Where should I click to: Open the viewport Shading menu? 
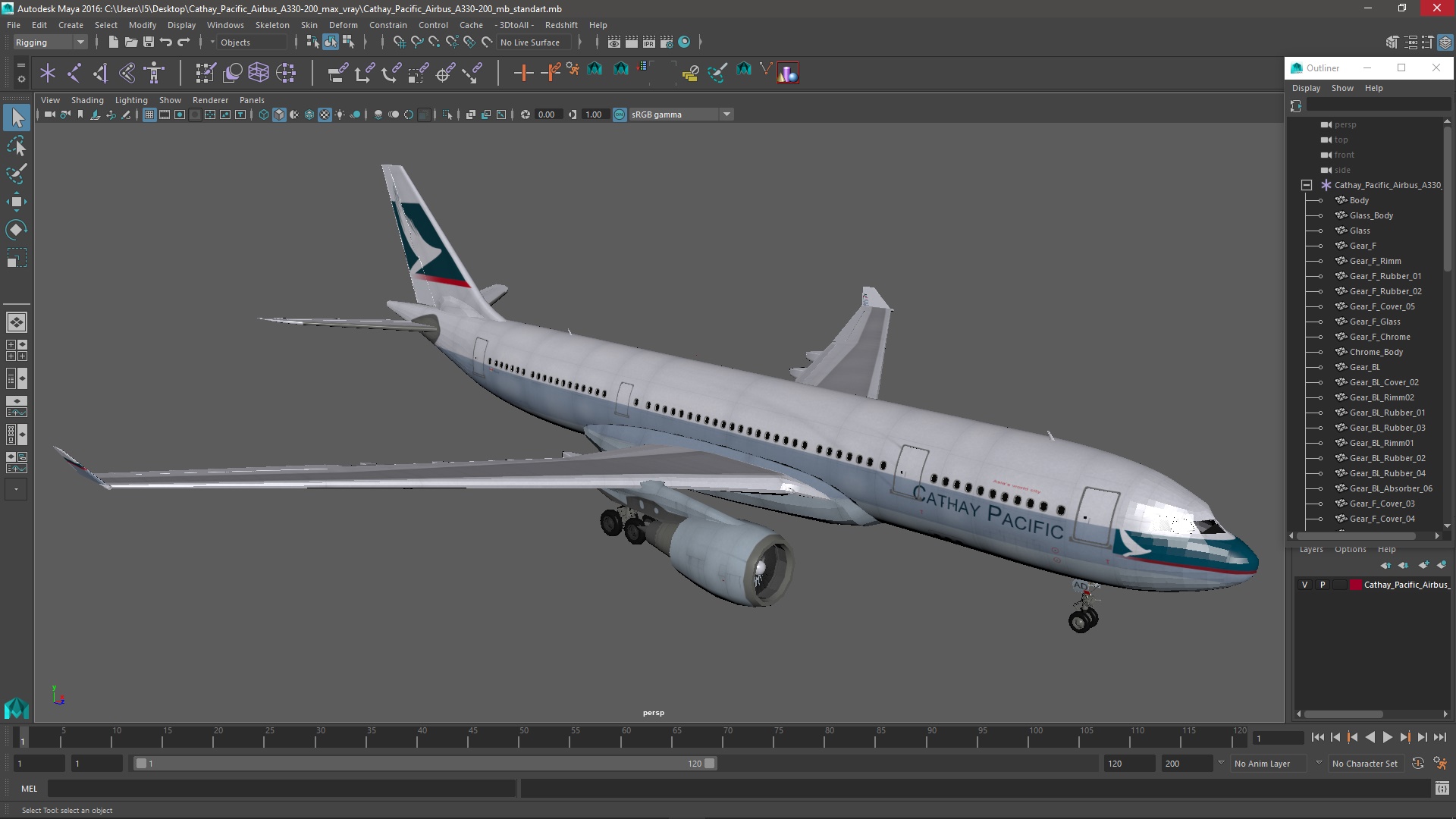pos(87,100)
